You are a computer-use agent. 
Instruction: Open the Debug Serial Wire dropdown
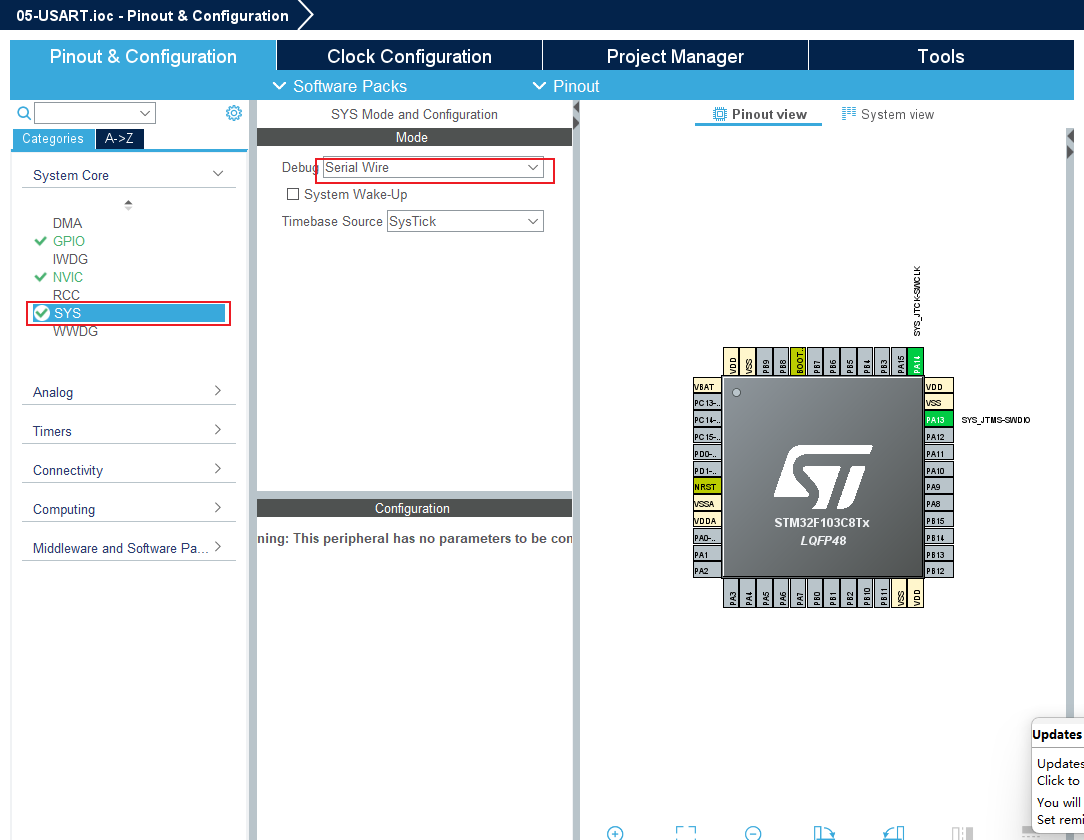433,167
